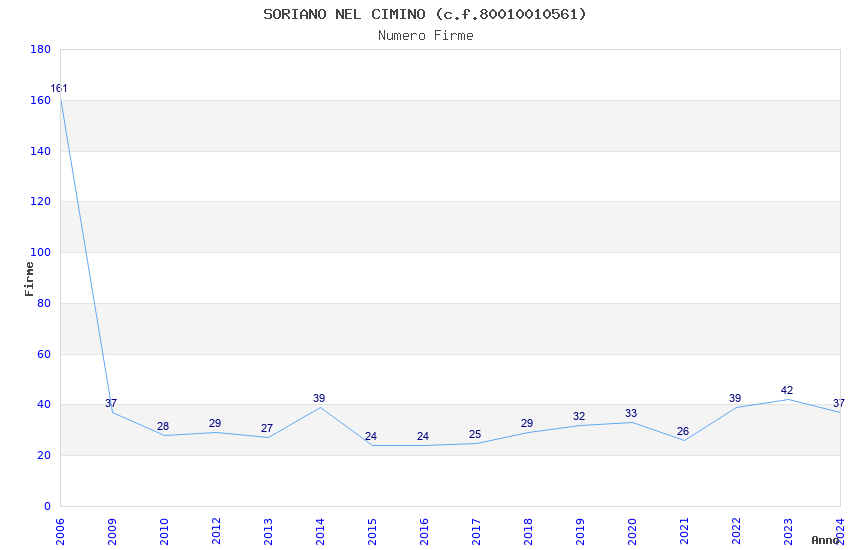The width and height of the screenshot is (850, 550).
Task: Click the Anno x-axis label
Action: [824, 540]
